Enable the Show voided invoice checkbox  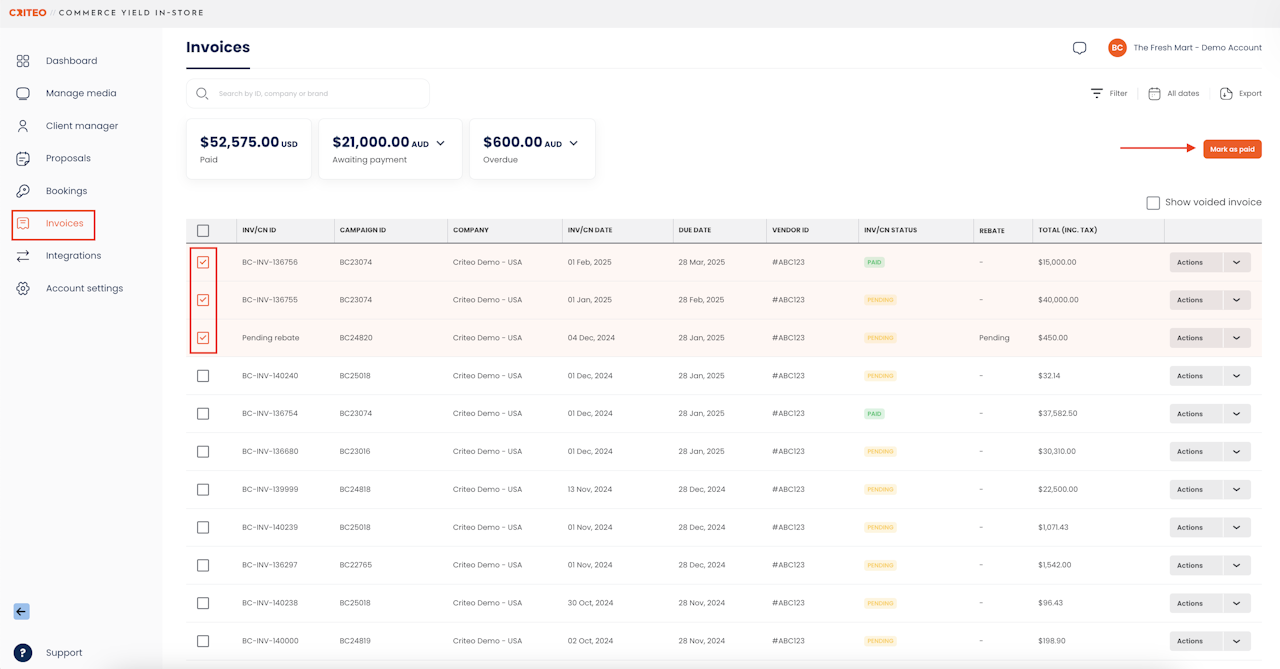[1153, 203]
